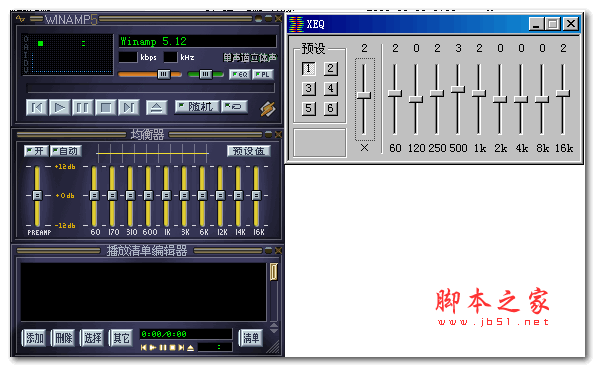Open equalizer 预设值 presets menu

[x=249, y=151]
